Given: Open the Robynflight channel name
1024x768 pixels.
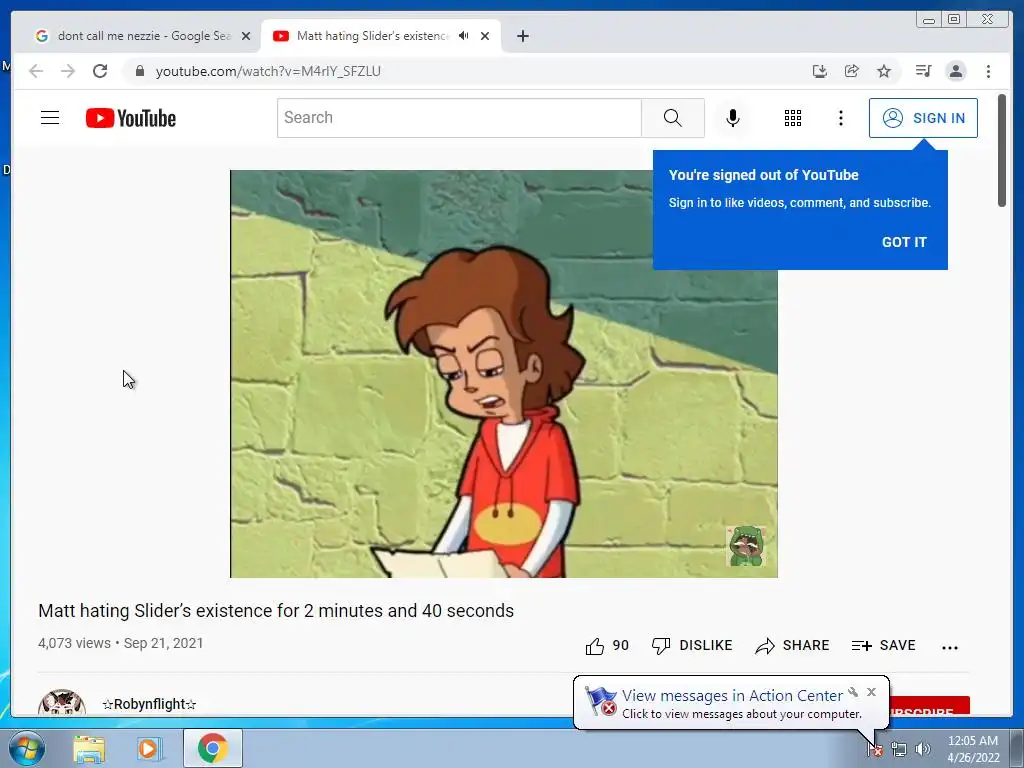Looking at the screenshot, I should point(149,704).
